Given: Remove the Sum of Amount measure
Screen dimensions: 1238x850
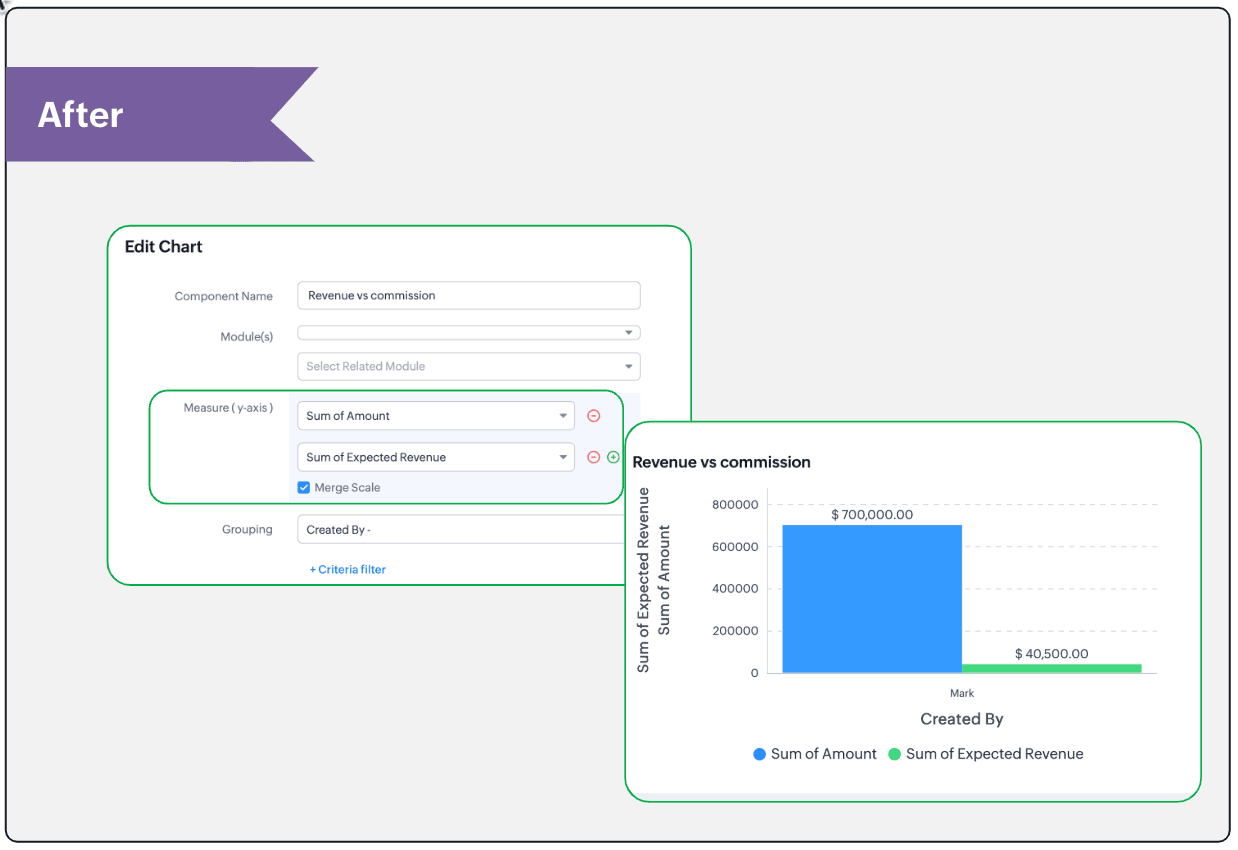Looking at the screenshot, I should tap(593, 416).
